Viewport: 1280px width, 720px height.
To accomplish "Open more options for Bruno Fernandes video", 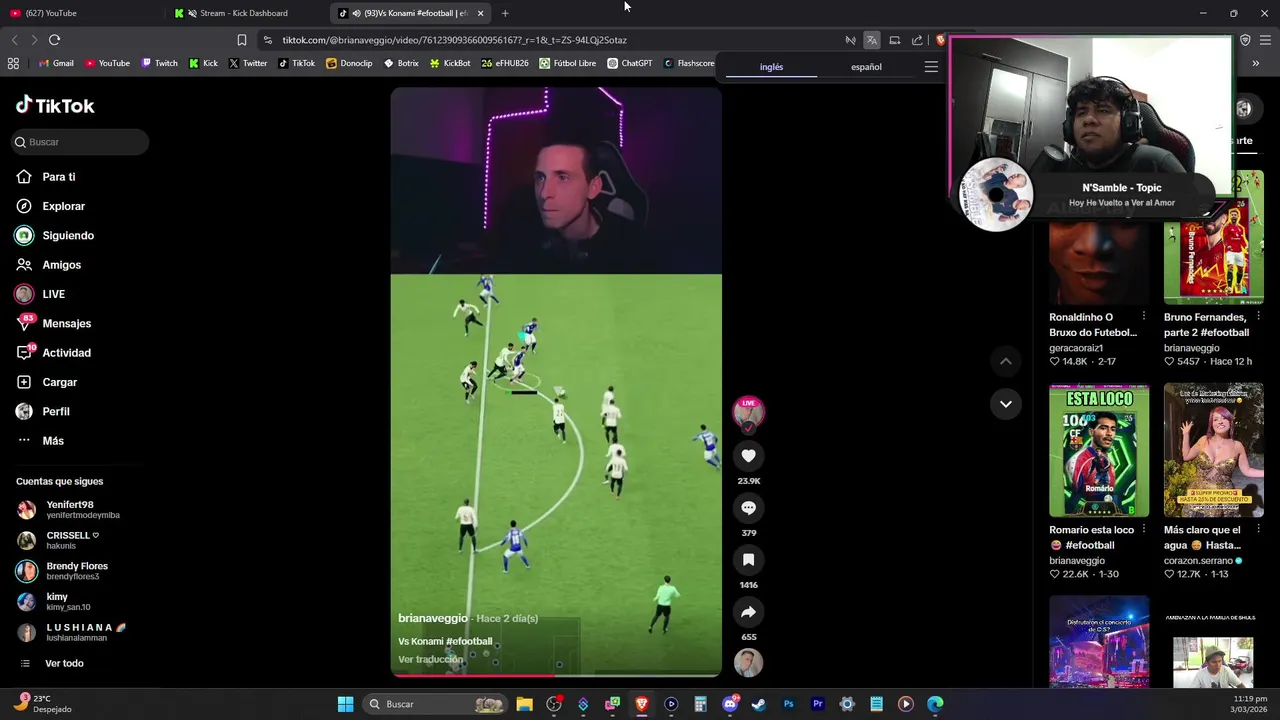I will tap(1258, 317).
